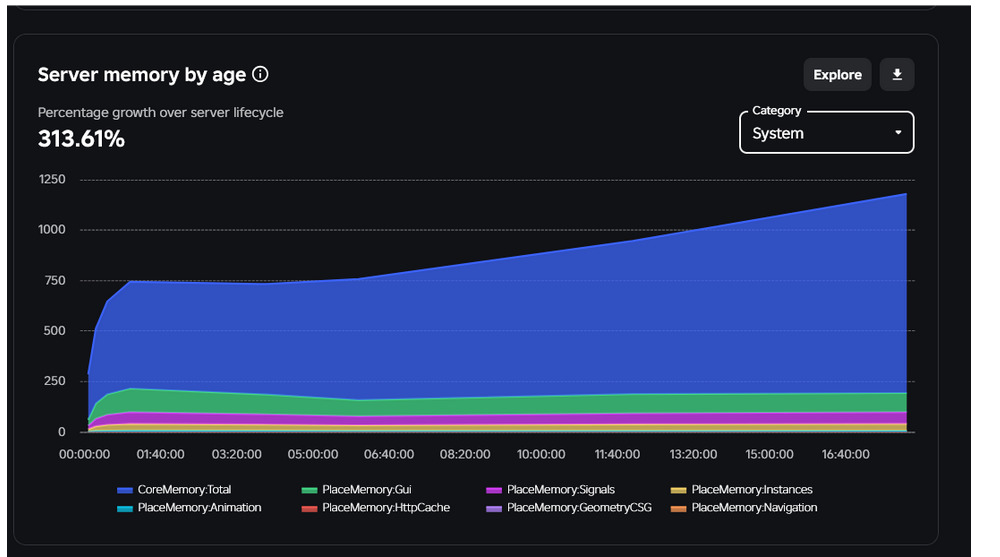This screenshot has width=1000, height=557.
Task: Toggle PlaceMemory:Navigation series in the legend
Action: [x=744, y=507]
